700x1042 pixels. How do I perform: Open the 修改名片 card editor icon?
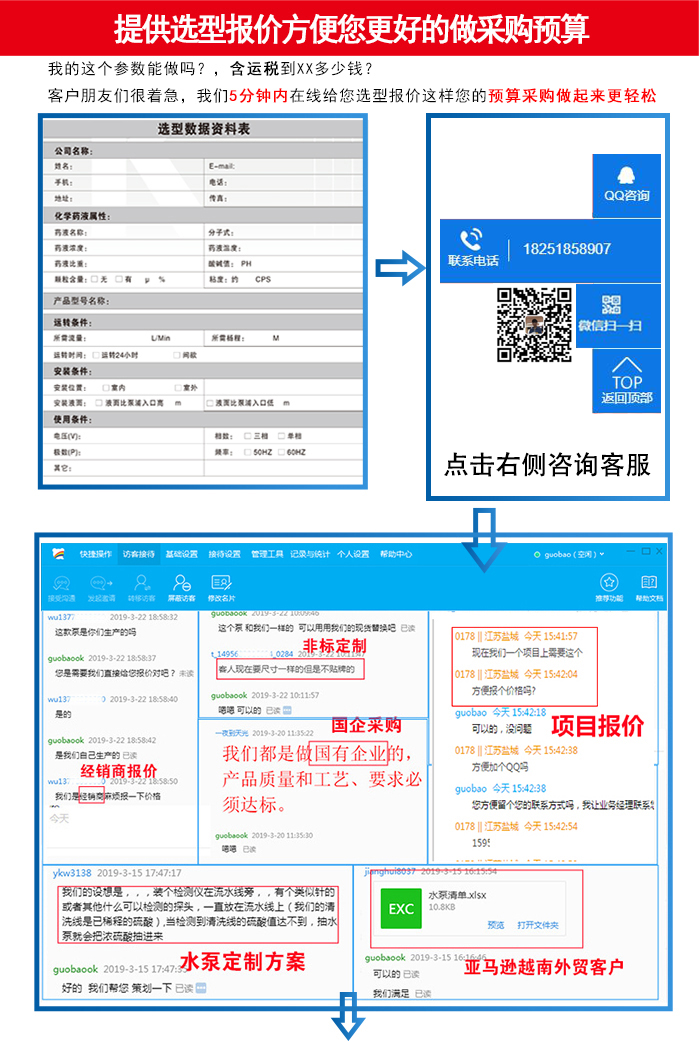pyautogui.click(x=221, y=583)
